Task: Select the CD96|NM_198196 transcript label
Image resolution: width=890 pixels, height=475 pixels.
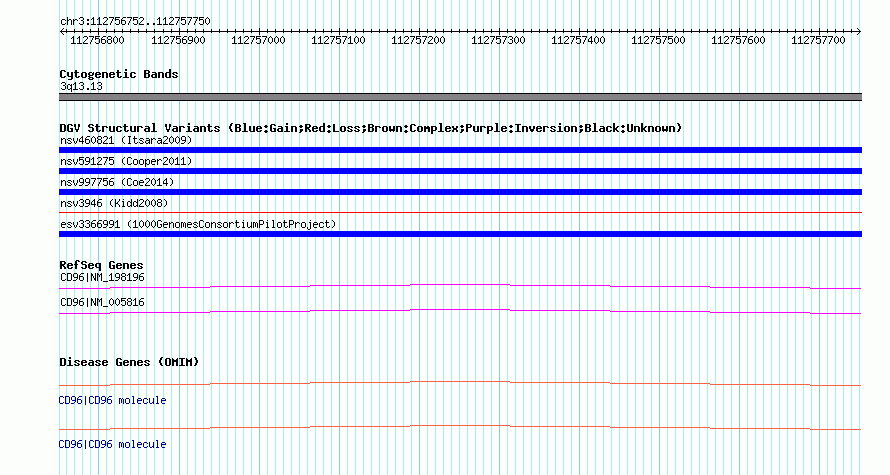Action: coord(102,278)
